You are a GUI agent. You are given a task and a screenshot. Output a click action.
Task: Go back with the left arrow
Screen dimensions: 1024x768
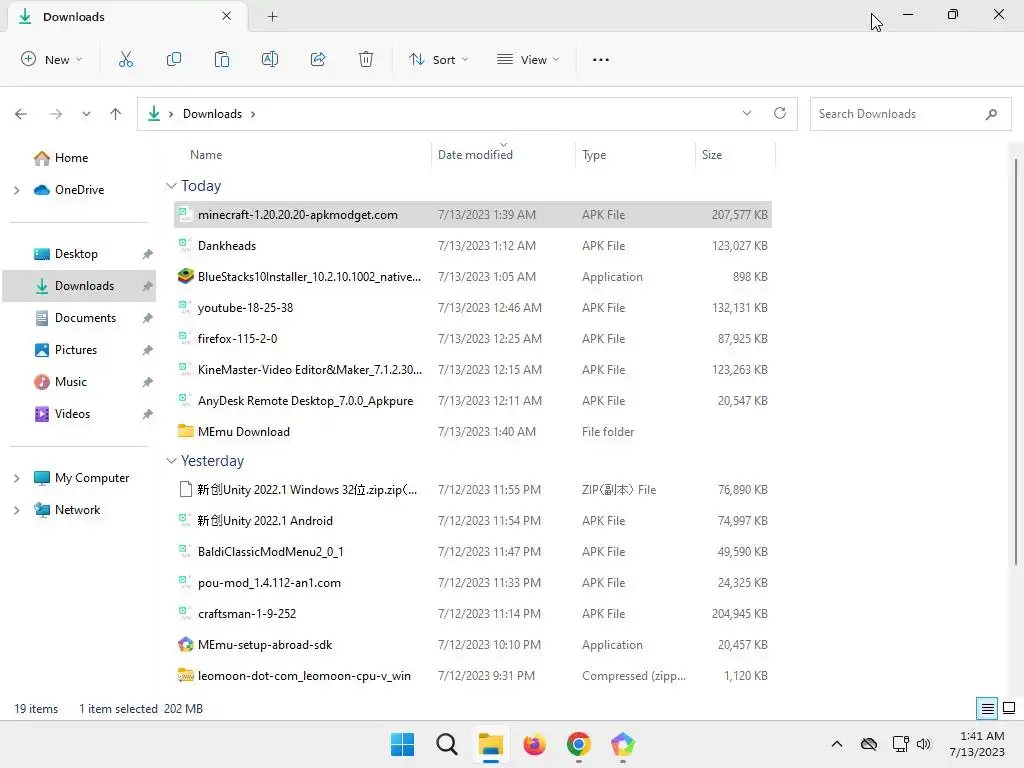(x=21, y=114)
